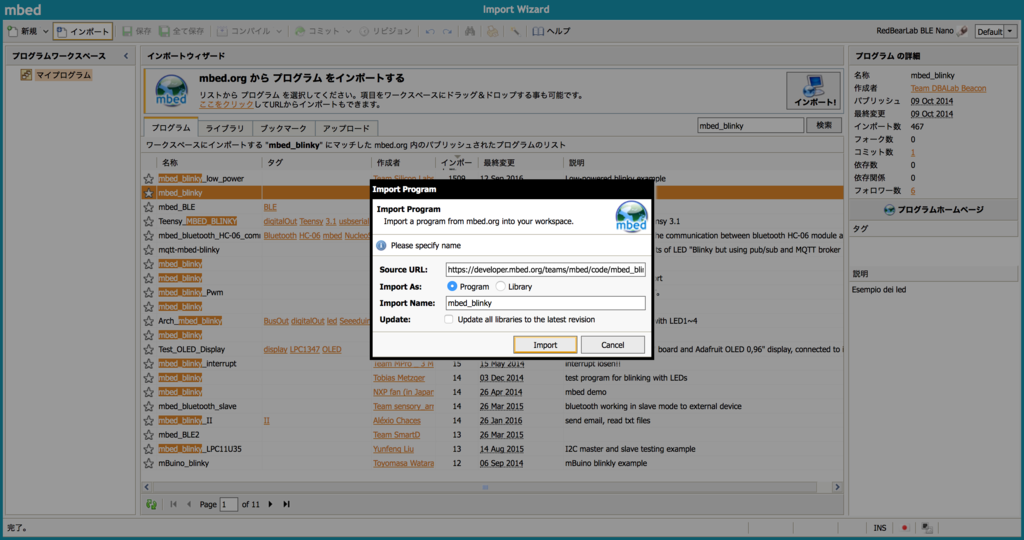
Task: Go to the next page arrow
Action: 270,504
